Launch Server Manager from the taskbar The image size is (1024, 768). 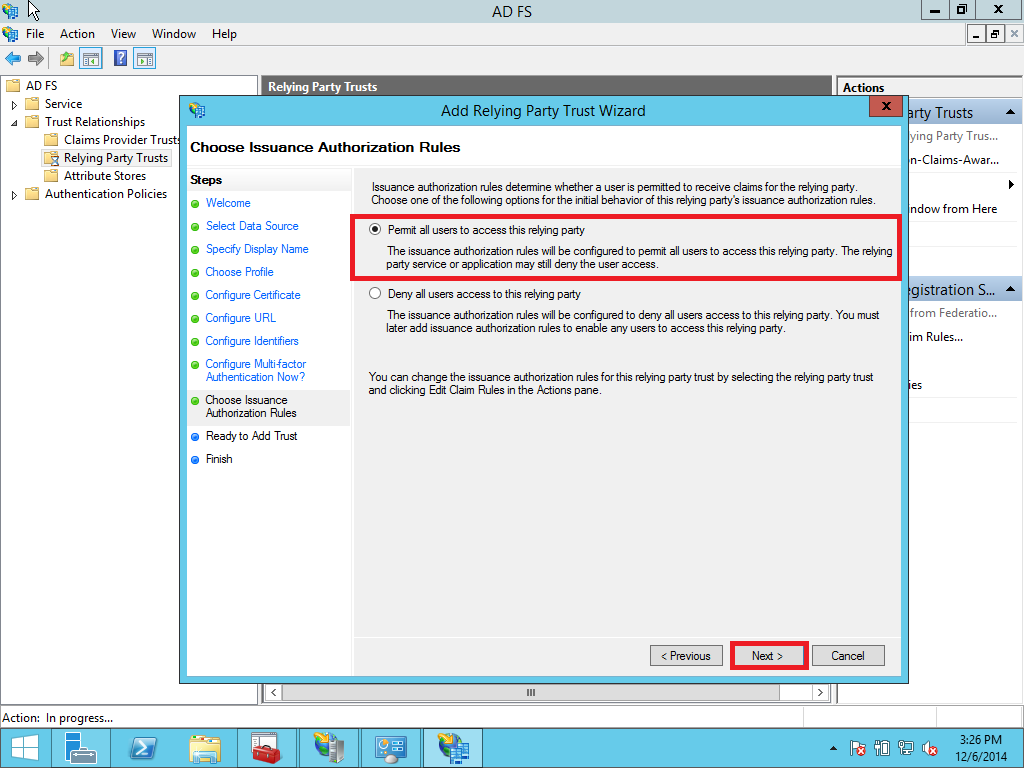81,747
